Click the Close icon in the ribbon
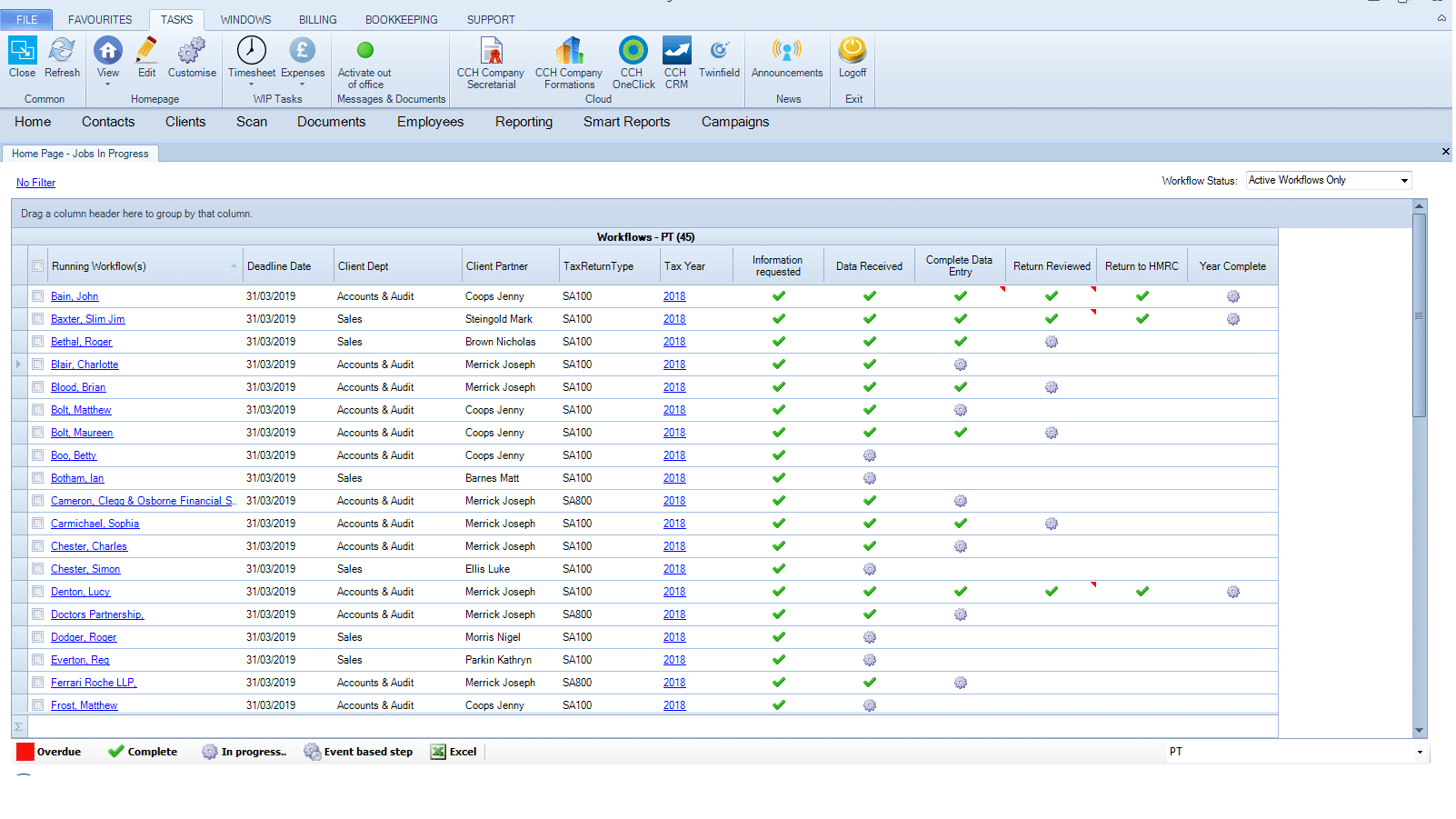The width and height of the screenshot is (1456, 819). point(22,50)
